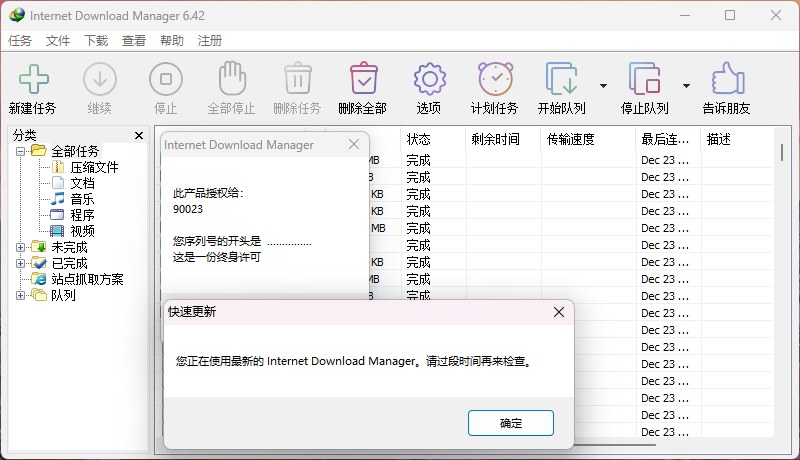
Task: Expand the 队列 tree node
Action: (21, 295)
